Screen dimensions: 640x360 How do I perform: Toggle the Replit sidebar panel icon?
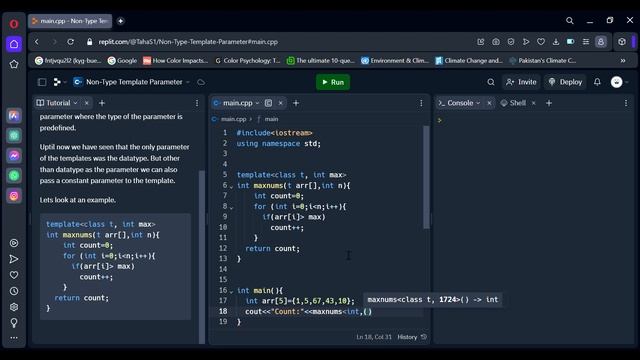pyautogui.click(x=42, y=82)
